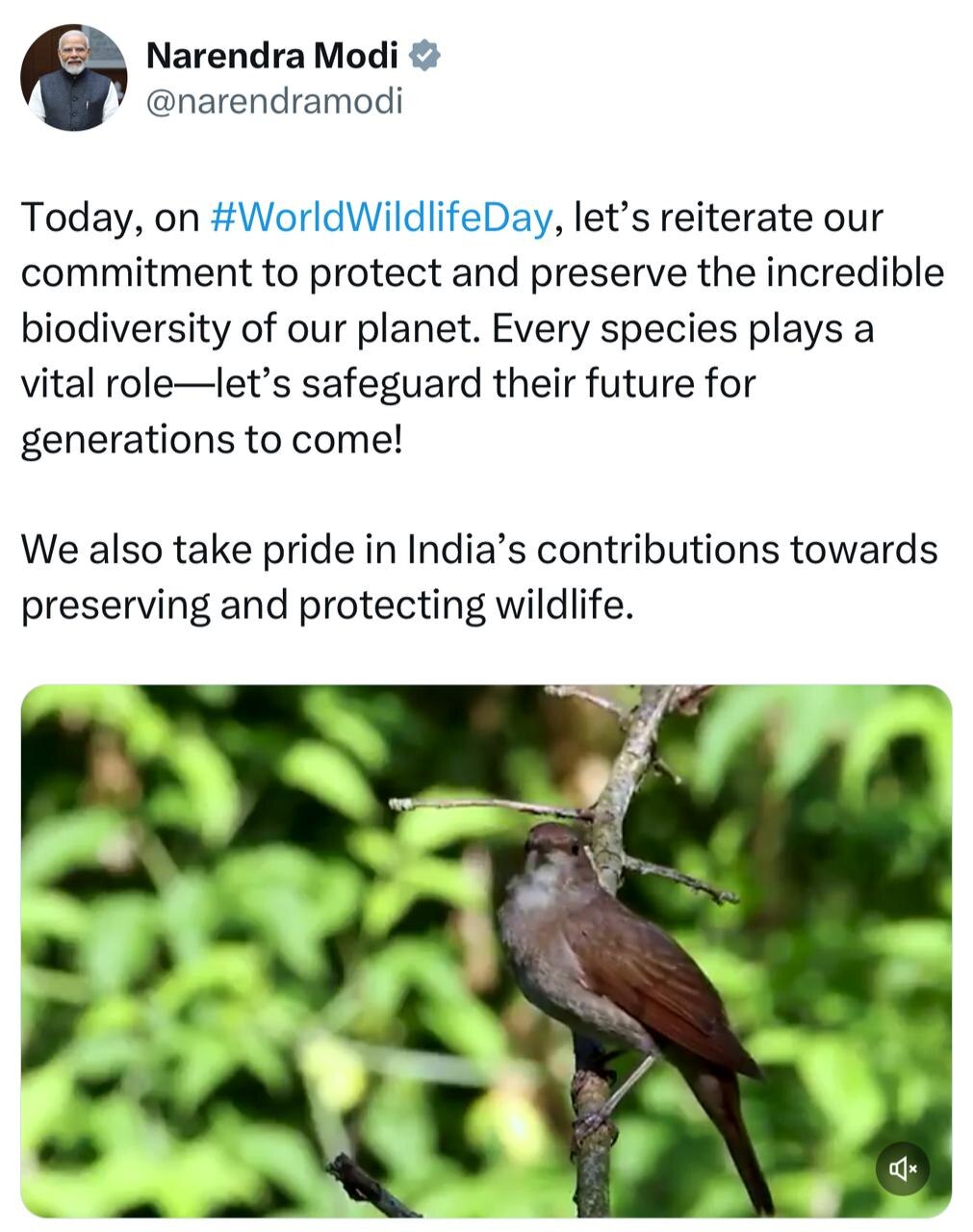
Task: Click the "generations to come!" line
Action: [208, 439]
